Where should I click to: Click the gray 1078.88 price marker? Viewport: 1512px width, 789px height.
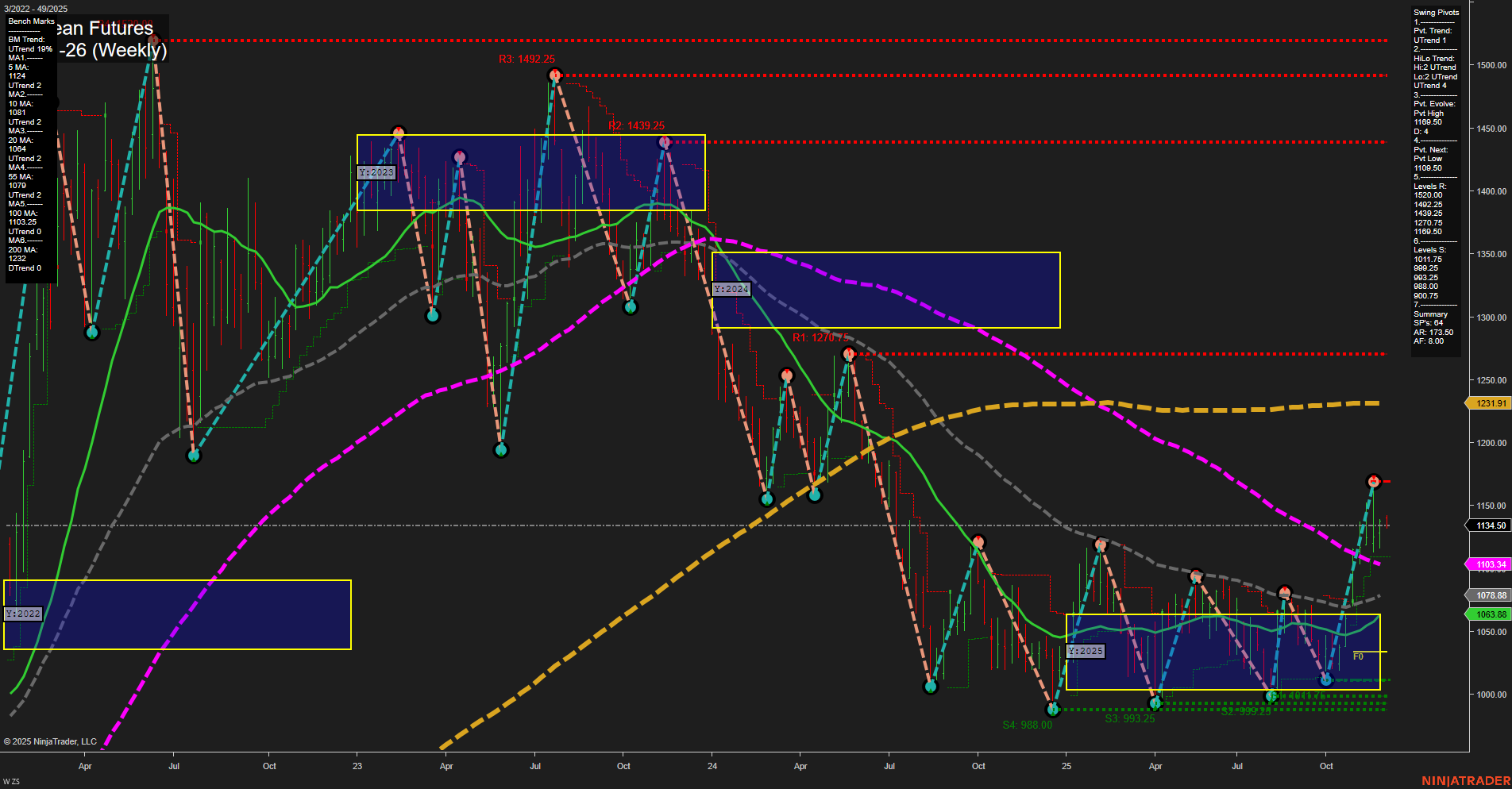pyautogui.click(x=1490, y=593)
